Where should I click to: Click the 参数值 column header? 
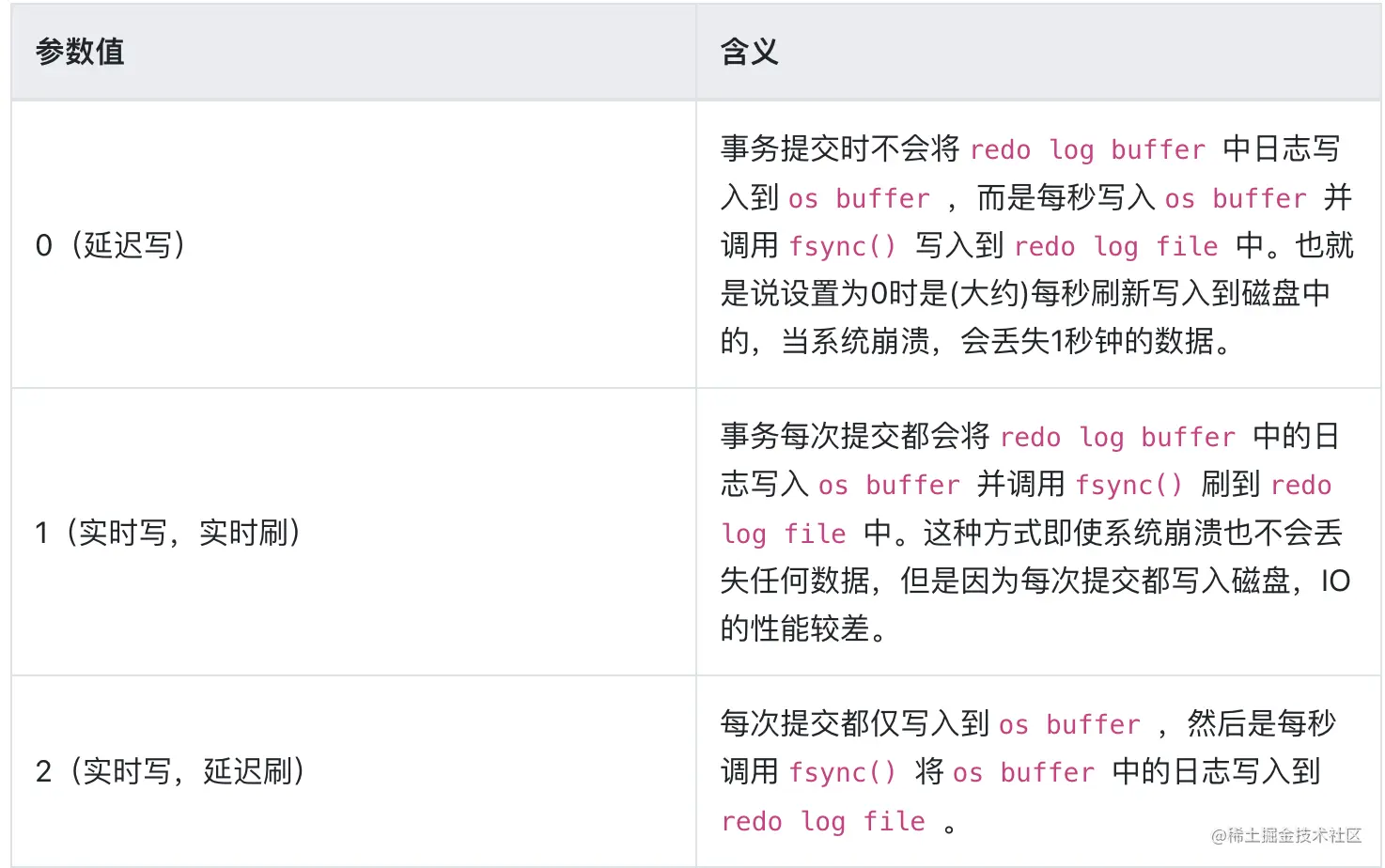pos(80,53)
